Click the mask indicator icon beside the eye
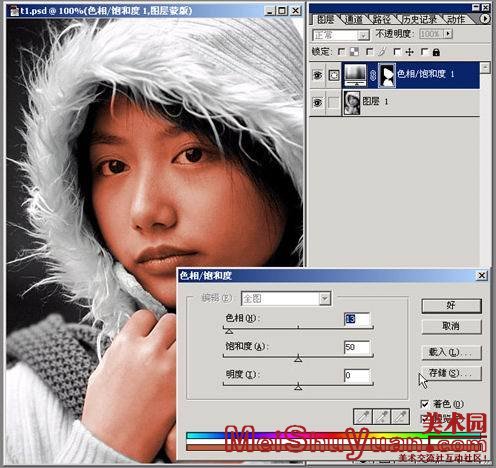Viewport: 496px width, 468px height. [334, 75]
